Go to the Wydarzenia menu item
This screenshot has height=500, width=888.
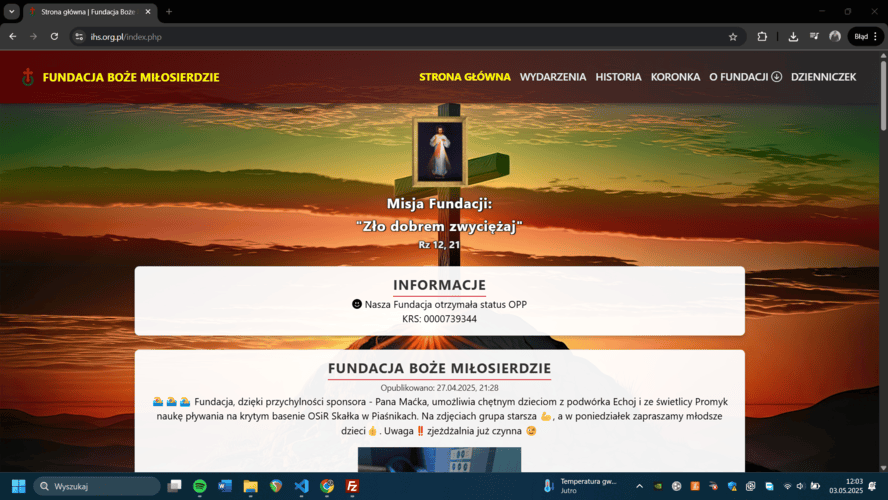[x=553, y=77]
